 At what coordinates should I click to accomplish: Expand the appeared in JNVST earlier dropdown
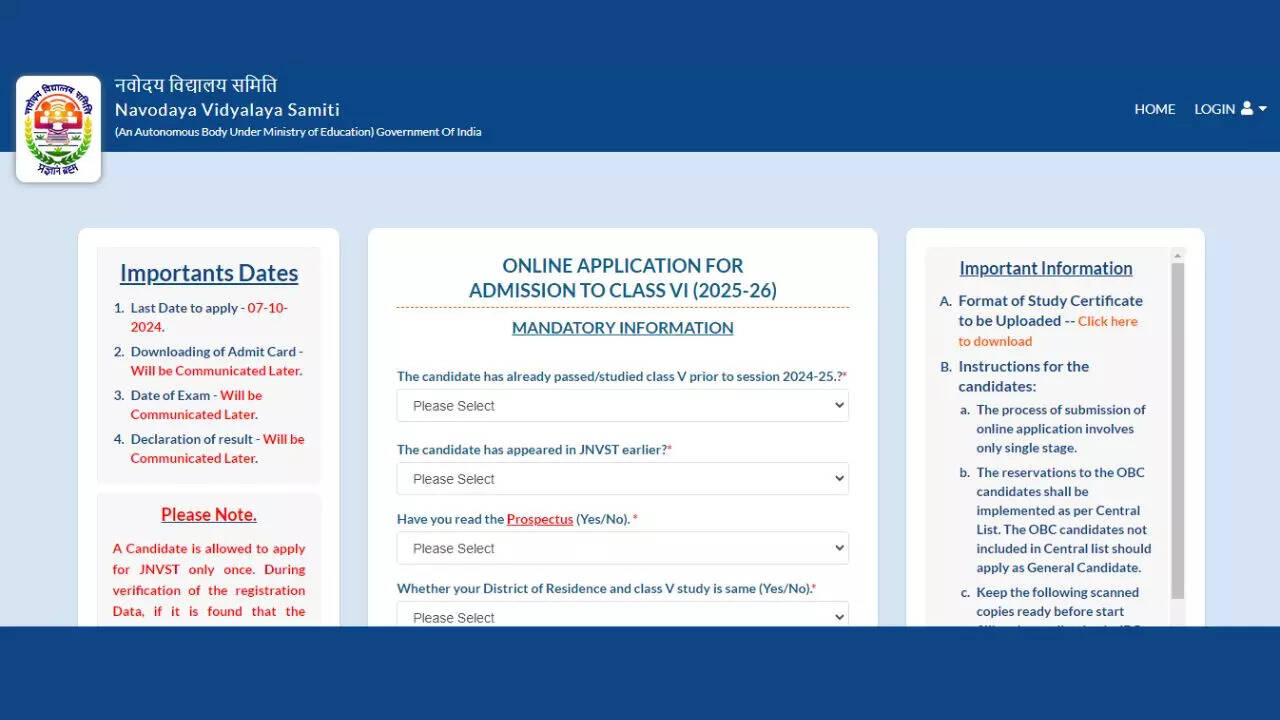pyautogui.click(x=622, y=479)
